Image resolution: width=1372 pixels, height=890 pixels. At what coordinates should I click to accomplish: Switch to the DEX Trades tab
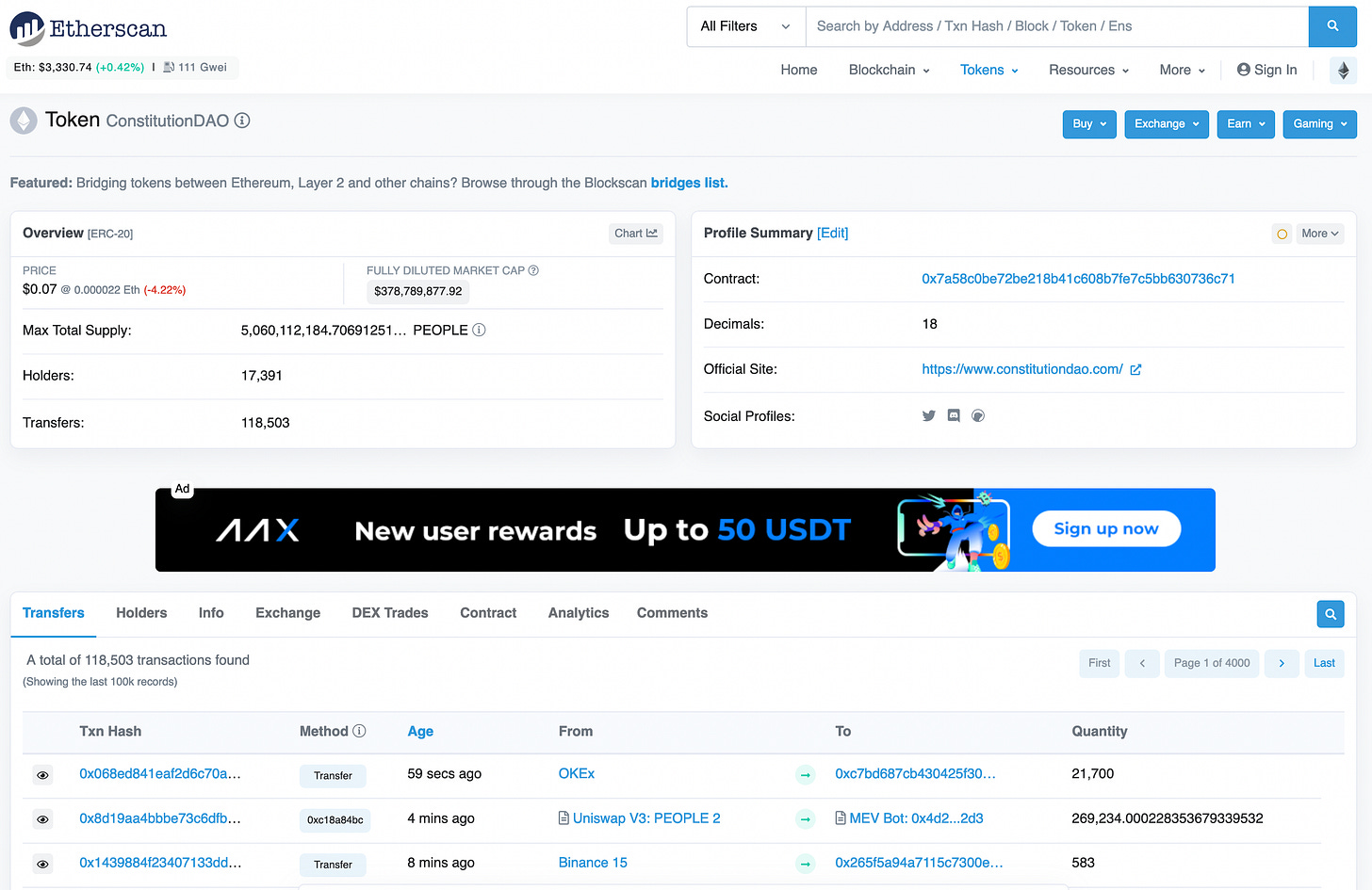390,613
